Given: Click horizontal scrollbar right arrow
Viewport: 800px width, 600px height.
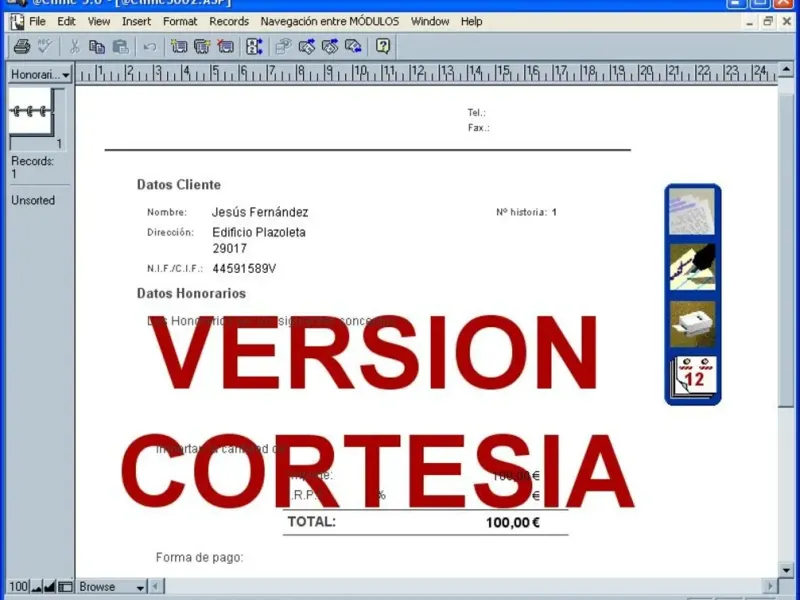Looking at the screenshot, I should 770,587.
